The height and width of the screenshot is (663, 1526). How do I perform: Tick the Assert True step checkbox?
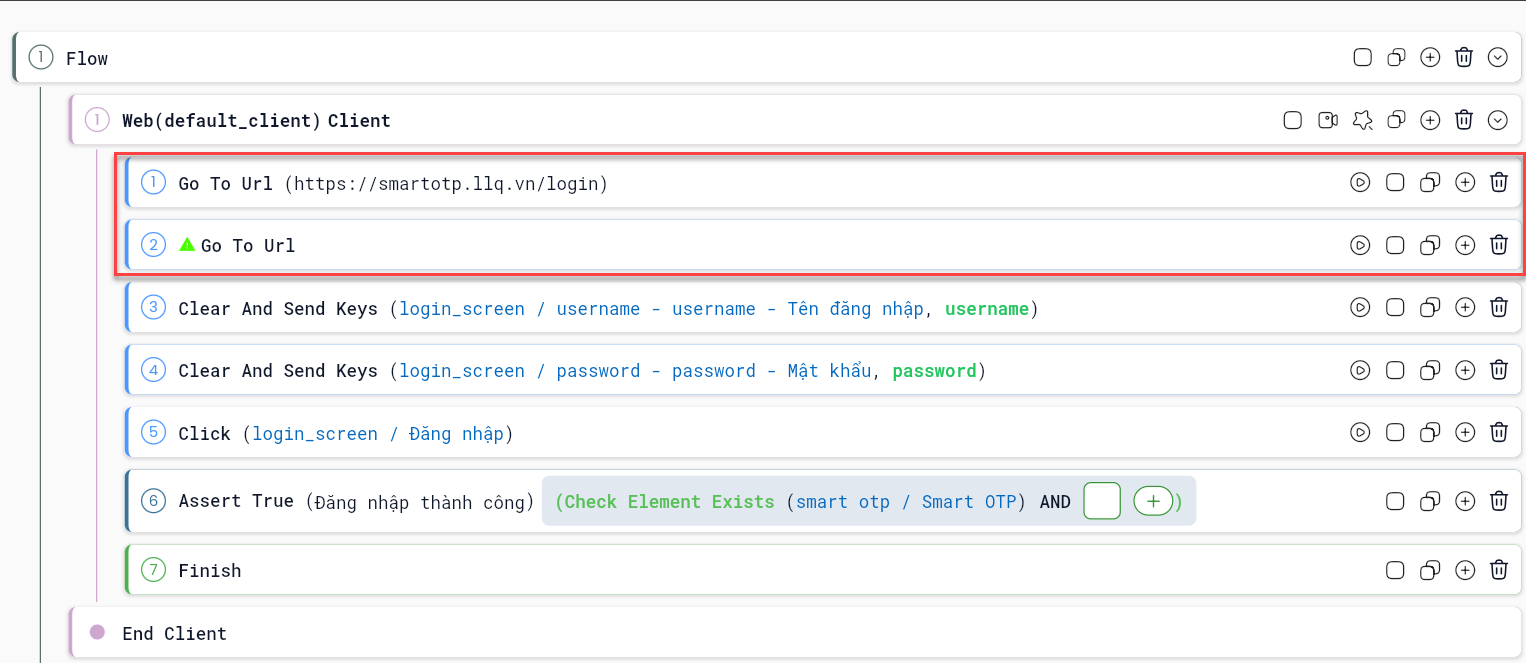[1395, 501]
